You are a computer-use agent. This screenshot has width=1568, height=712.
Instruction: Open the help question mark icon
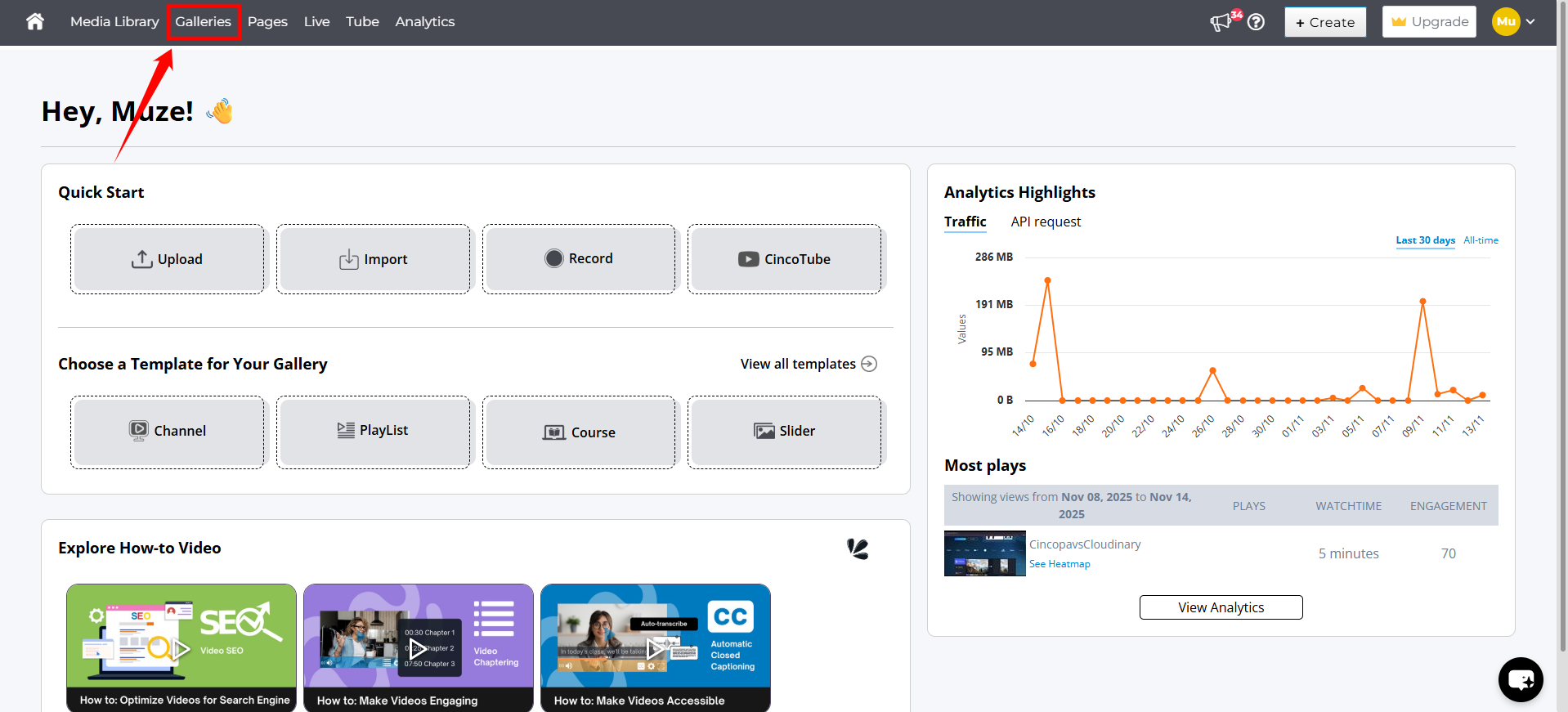1257,22
